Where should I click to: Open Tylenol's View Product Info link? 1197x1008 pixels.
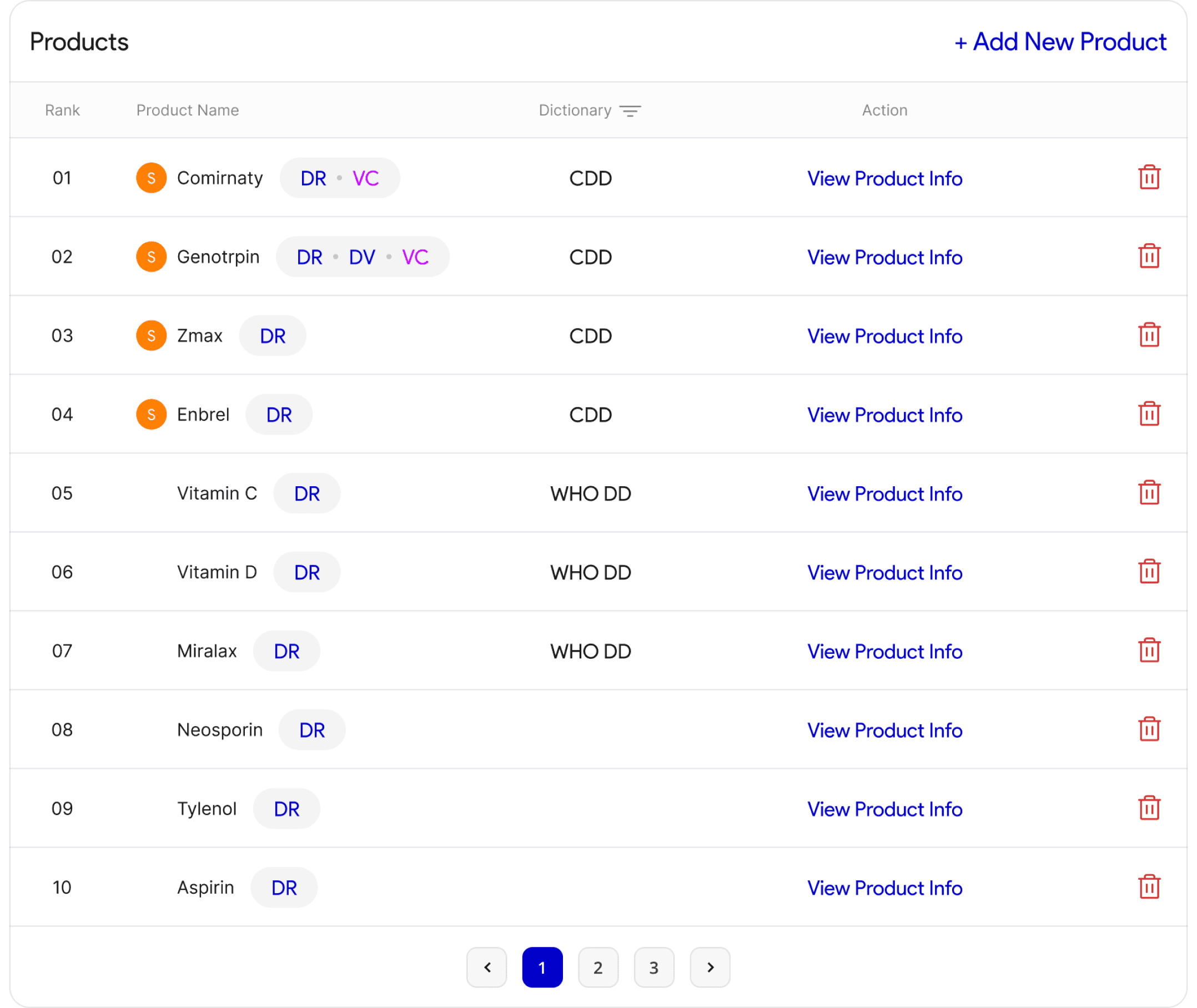(885, 809)
